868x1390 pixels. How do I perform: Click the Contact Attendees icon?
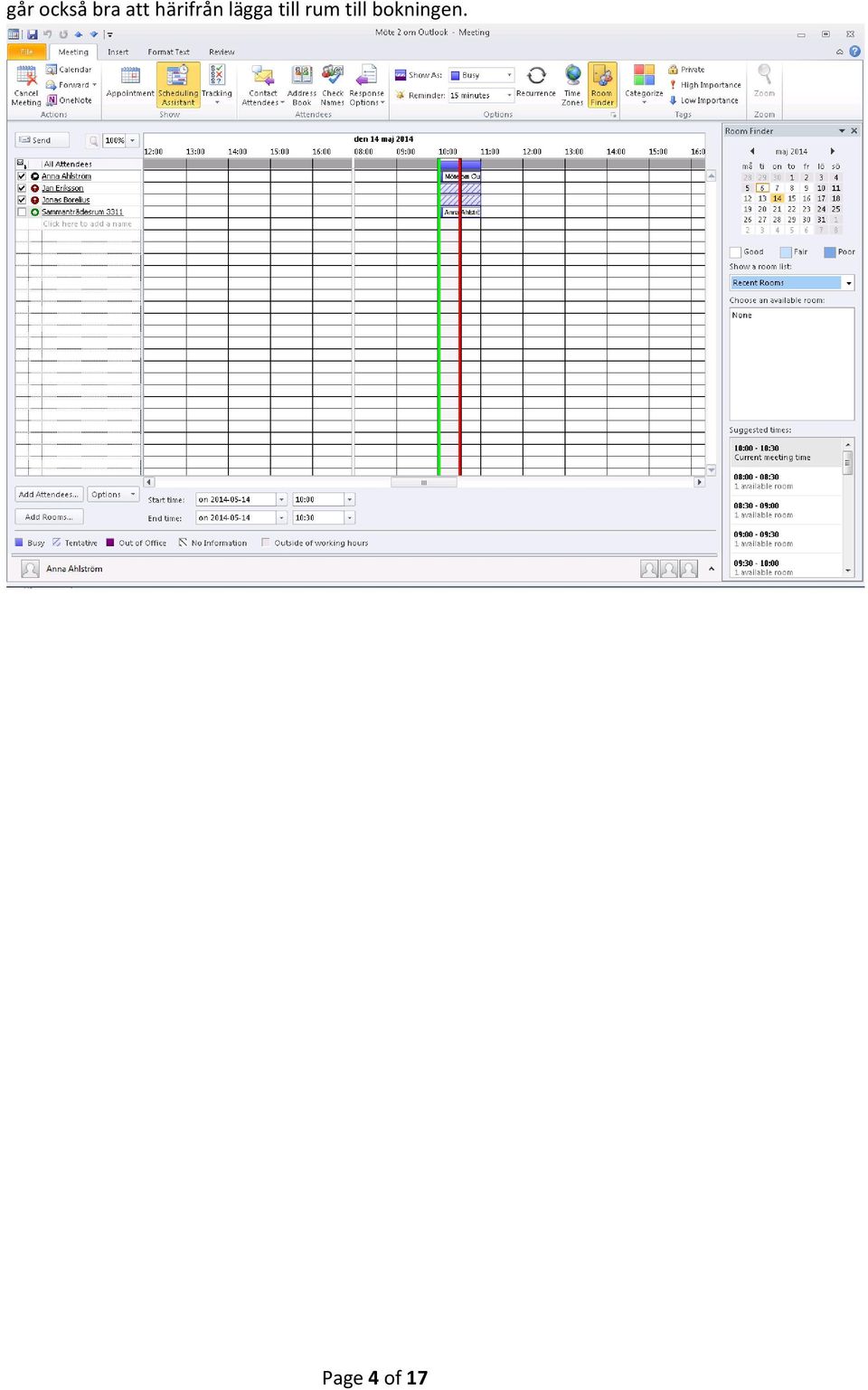(263, 75)
